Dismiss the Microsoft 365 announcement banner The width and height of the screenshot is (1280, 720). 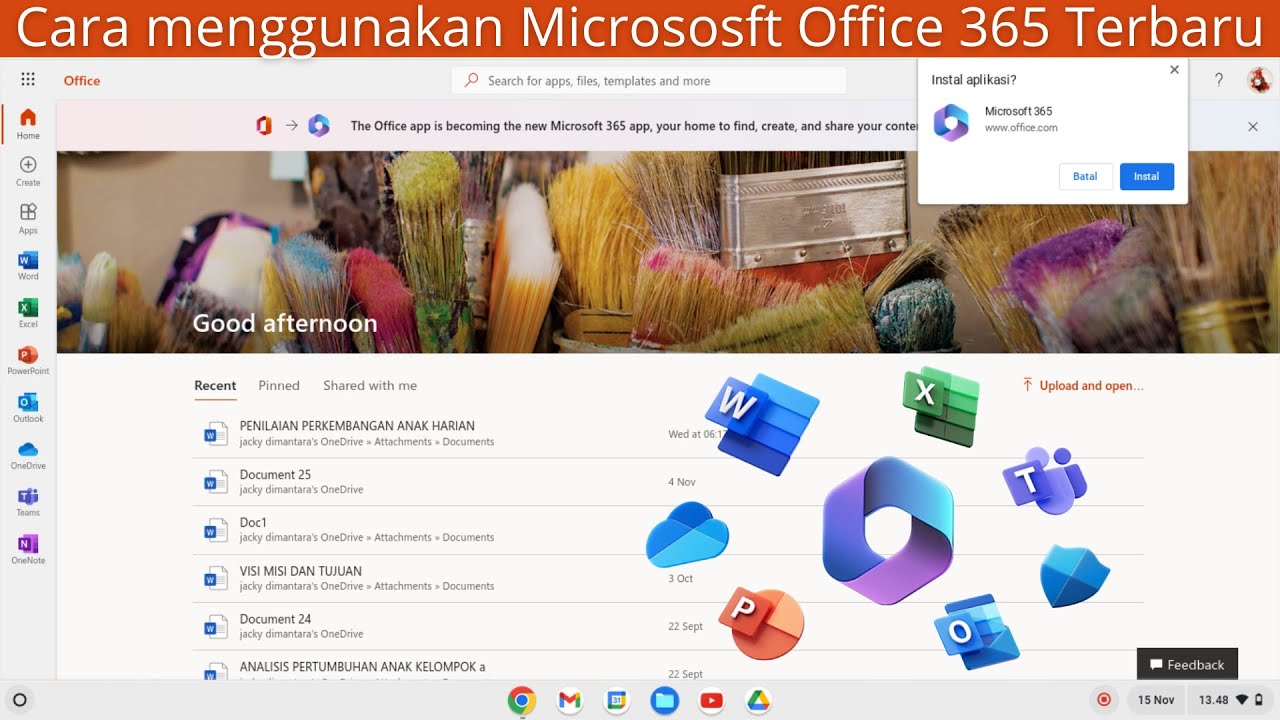click(x=1252, y=126)
